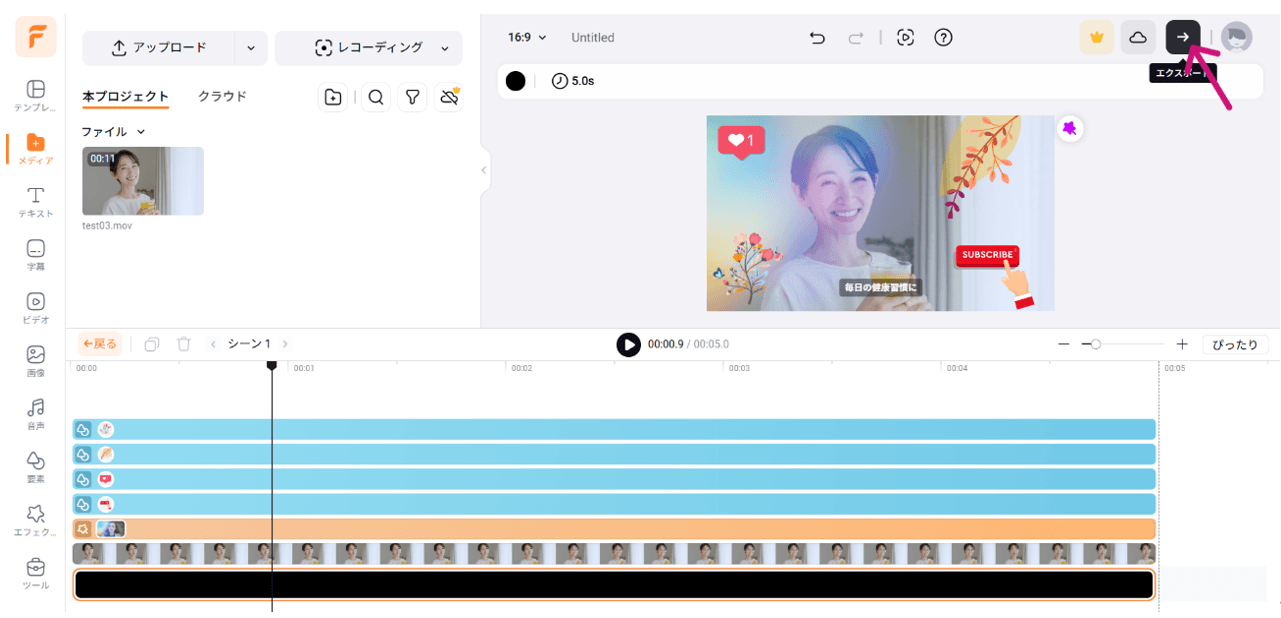1281x618 pixels.
Task: Open the help question mark icon
Action: pos(943,37)
